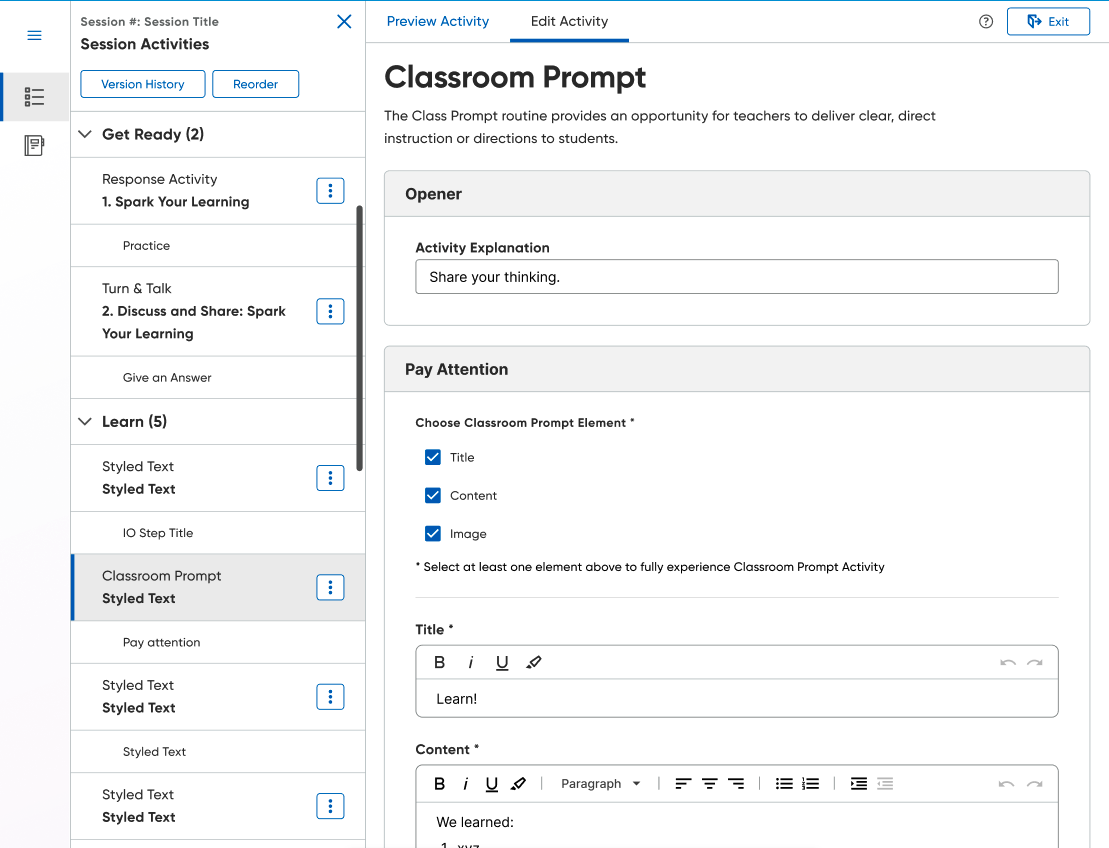
Task: Open the hamburger menu in left rail
Action: click(x=34, y=36)
